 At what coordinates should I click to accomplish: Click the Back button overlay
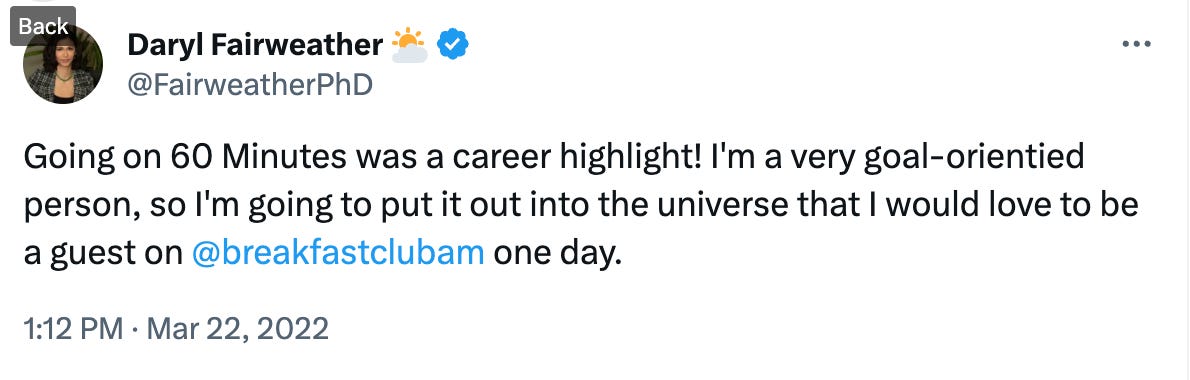[42, 26]
